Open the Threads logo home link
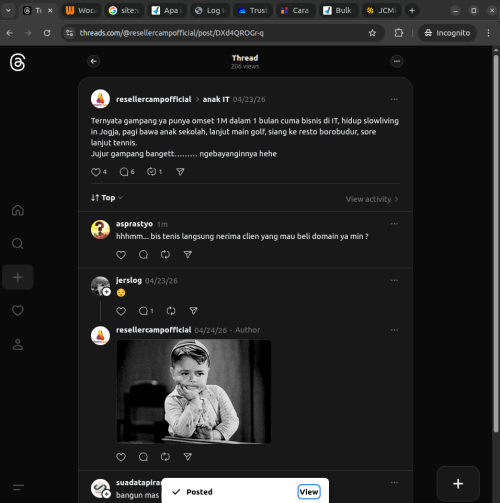This screenshot has width=500, height=503. 17,62
